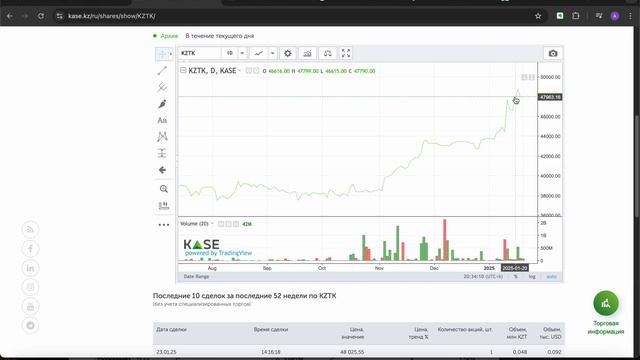The width and height of the screenshot is (640, 360).
Task: Toggle auto scale on price axis
Action: point(551,277)
